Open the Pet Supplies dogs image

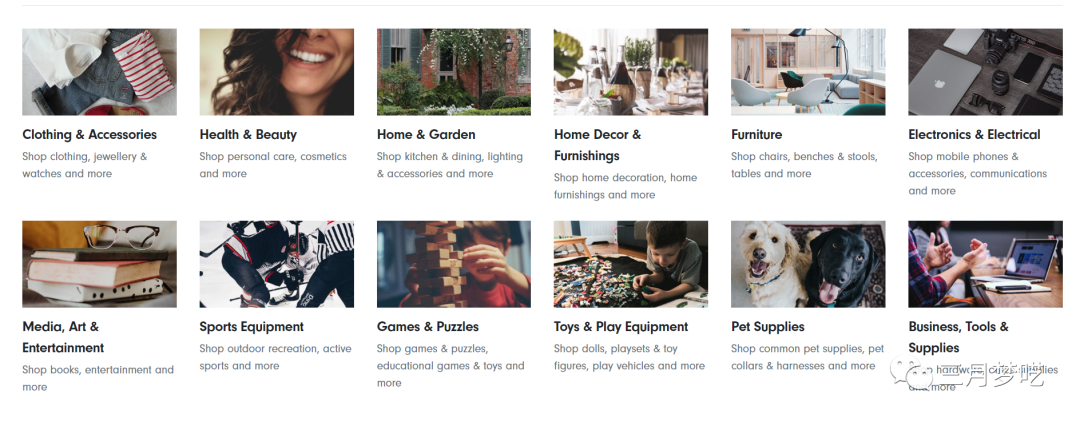(x=807, y=264)
